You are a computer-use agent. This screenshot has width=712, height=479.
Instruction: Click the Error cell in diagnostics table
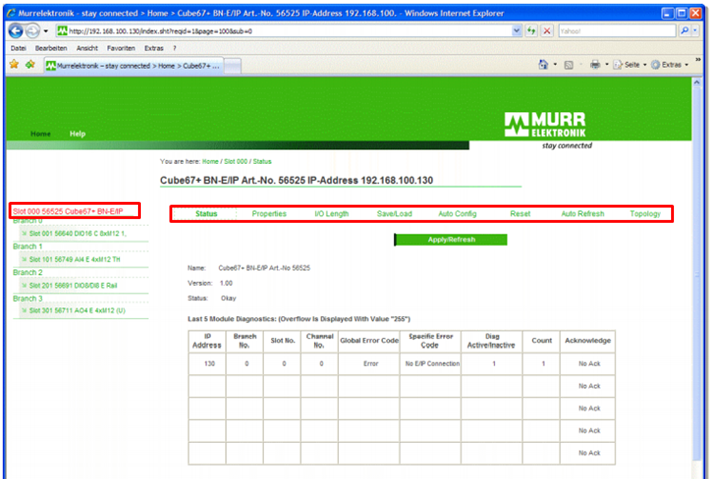point(371,364)
